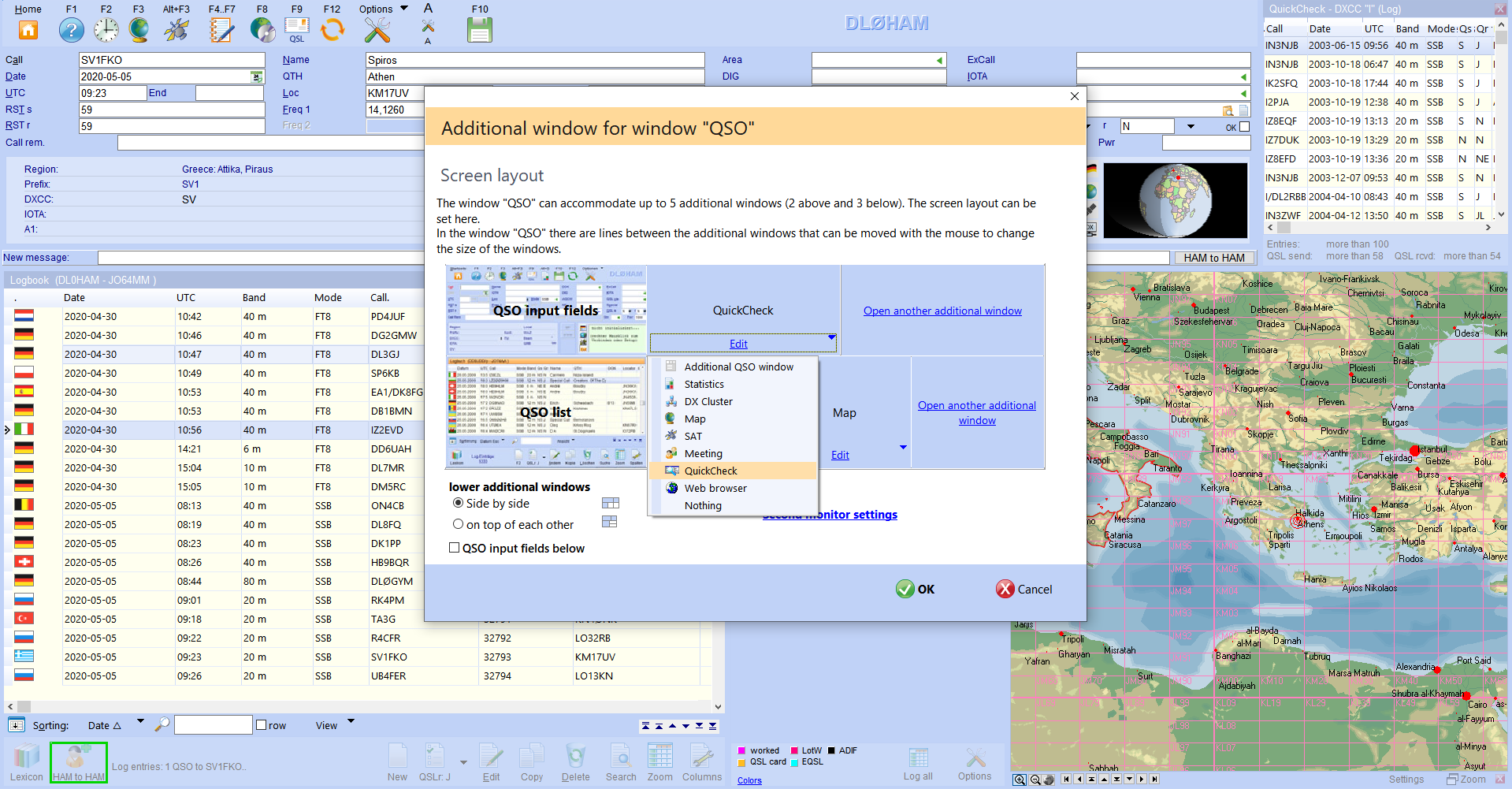Select Meeting in the dropdown list
1512x789 pixels.
click(x=733, y=453)
